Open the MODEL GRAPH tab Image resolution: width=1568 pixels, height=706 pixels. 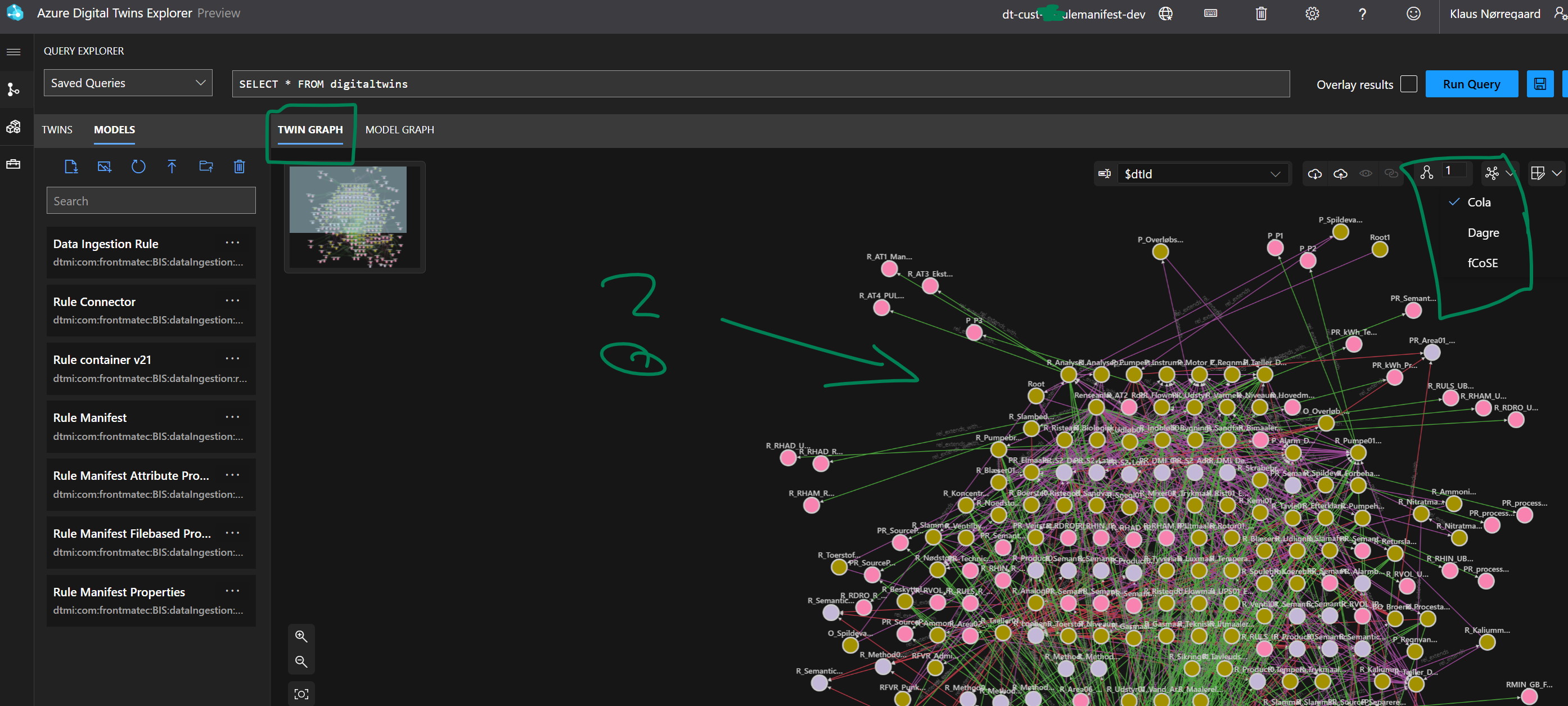click(x=399, y=129)
